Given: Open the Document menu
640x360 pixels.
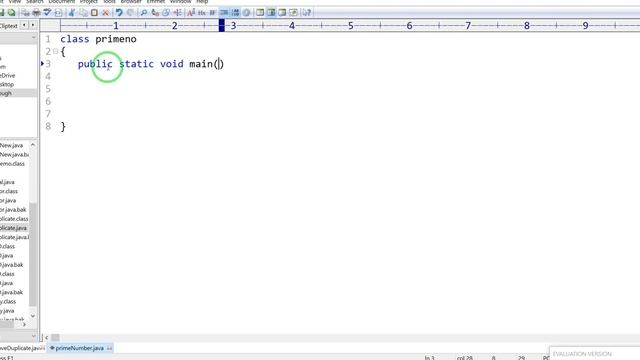Looking at the screenshot, I should (62, 2).
